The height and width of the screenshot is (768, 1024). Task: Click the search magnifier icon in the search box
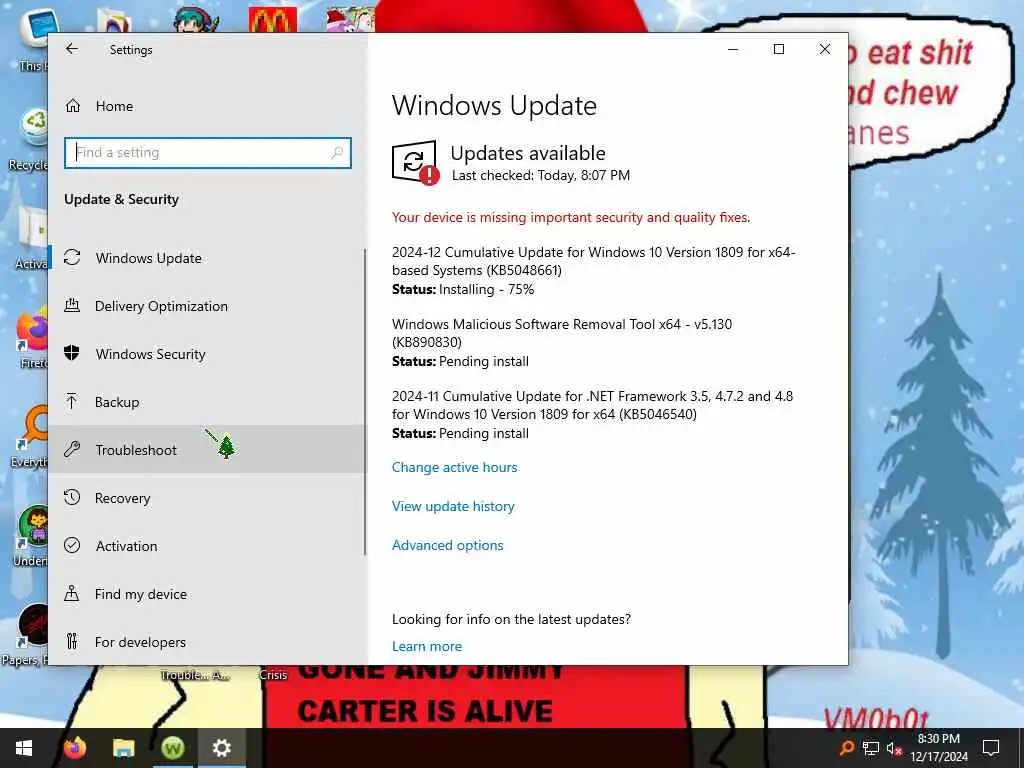(337, 153)
